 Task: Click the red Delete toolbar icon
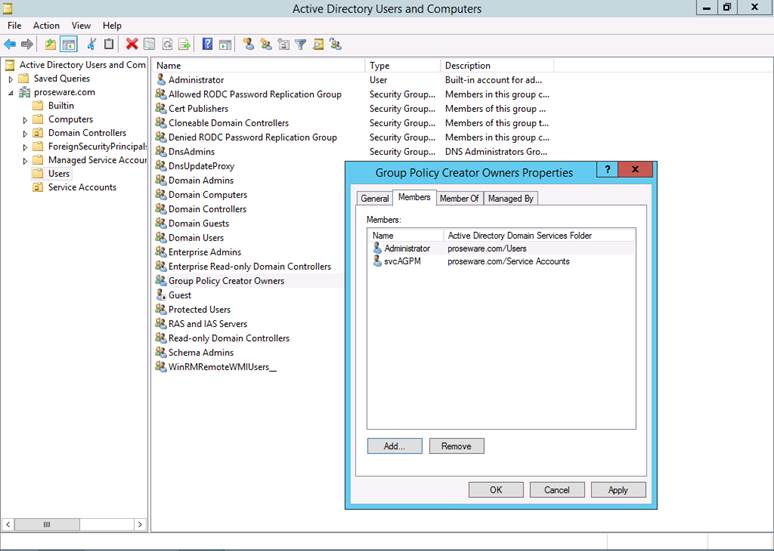(x=131, y=44)
